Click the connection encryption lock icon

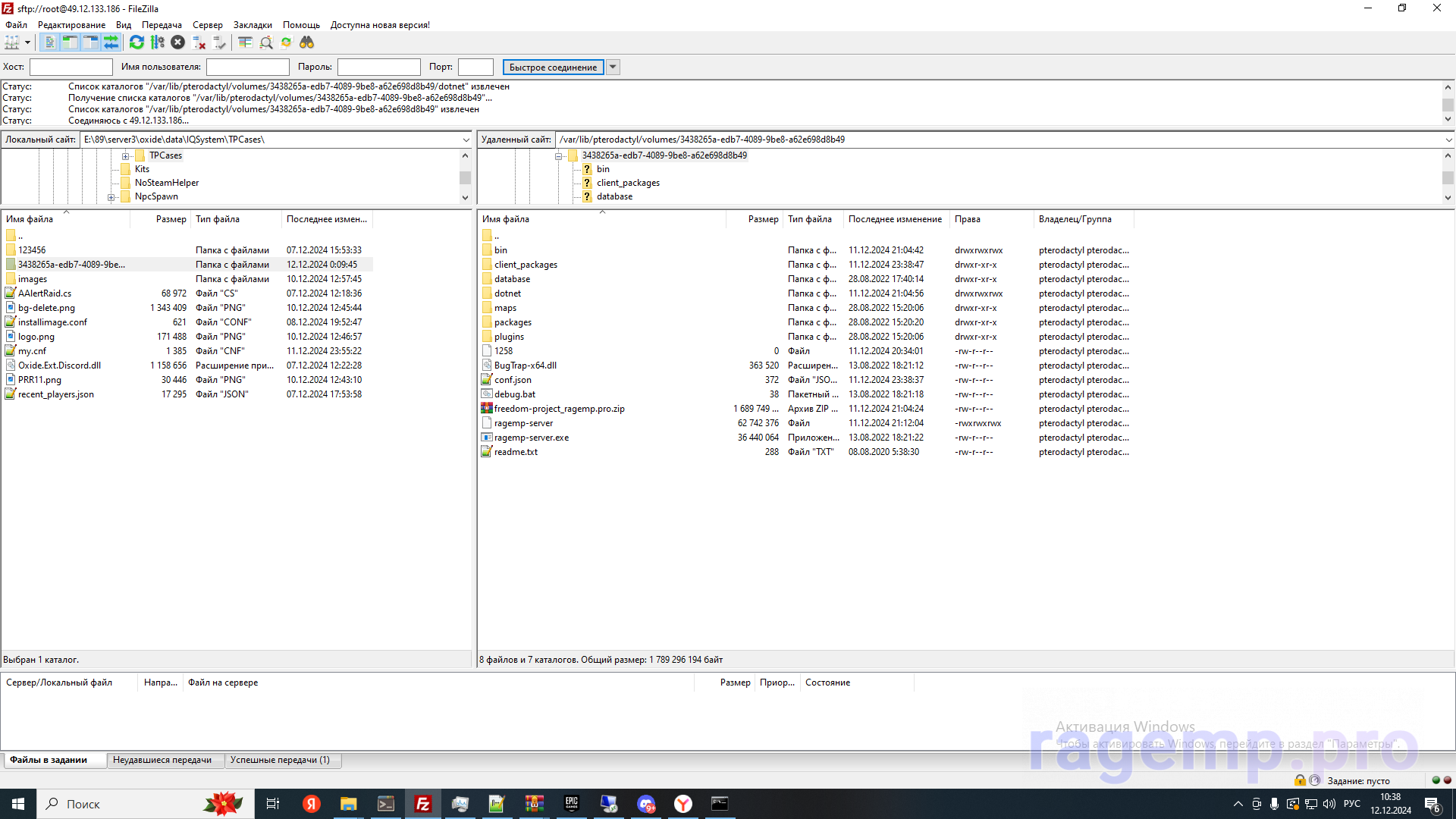(x=1300, y=780)
